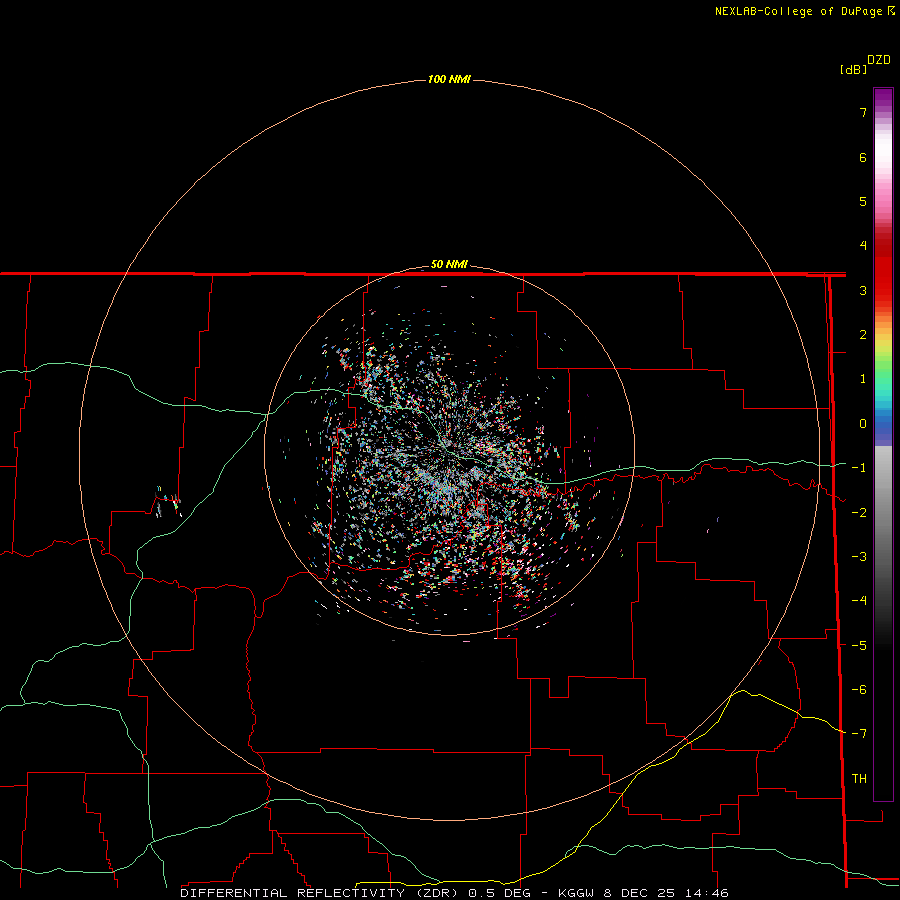Click the DZD legend title
900x900 pixels.
879,60
